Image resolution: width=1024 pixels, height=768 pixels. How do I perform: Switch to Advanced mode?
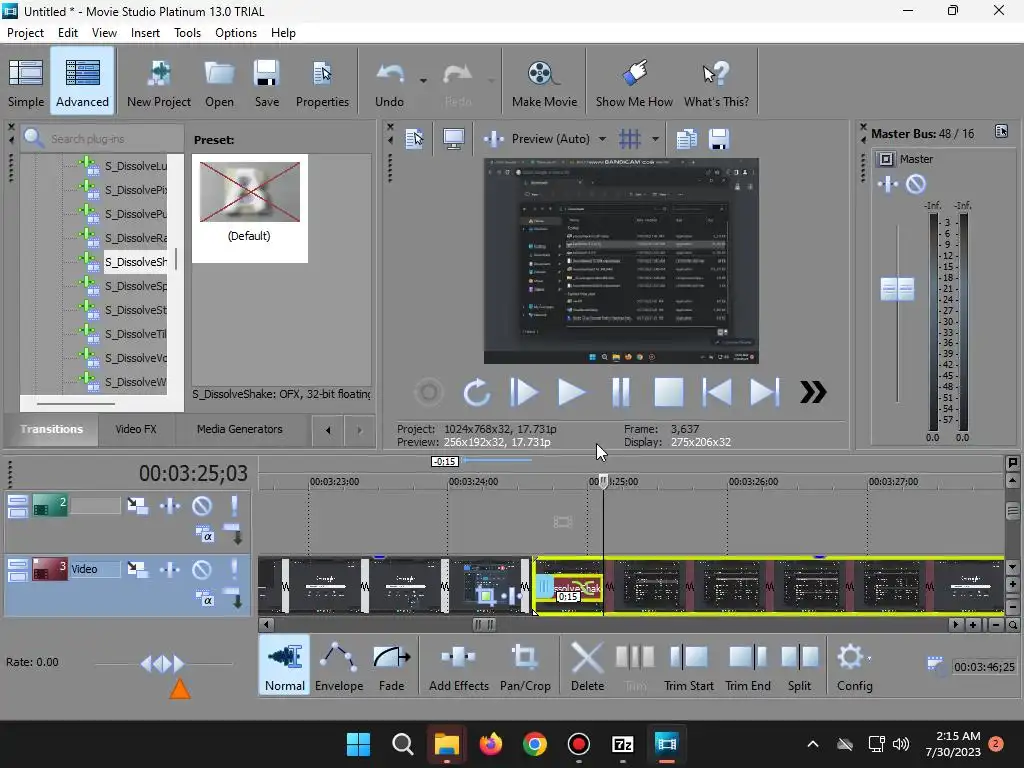(x=82, y=82)
